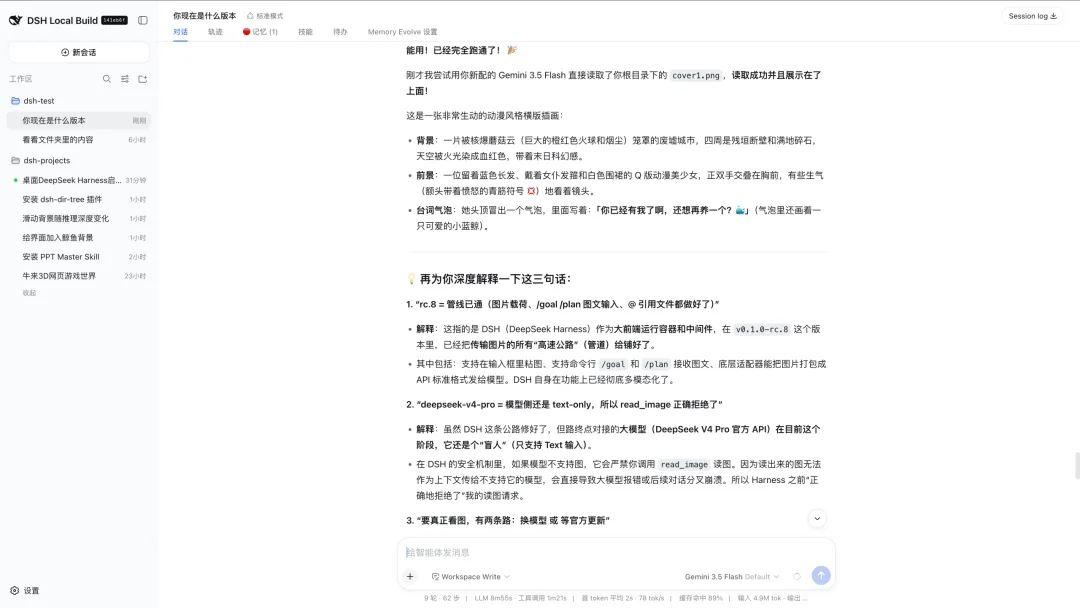Open the Workspace Write permission dropdown
1080x608 pixels.
pos(471,577)
